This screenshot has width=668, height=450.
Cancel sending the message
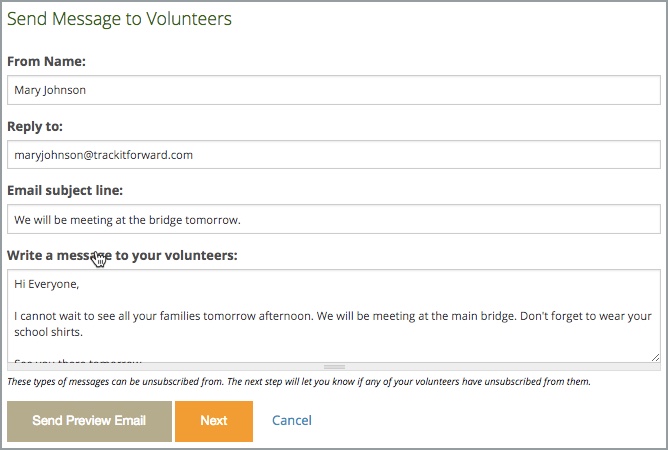[x=292, y=421]
